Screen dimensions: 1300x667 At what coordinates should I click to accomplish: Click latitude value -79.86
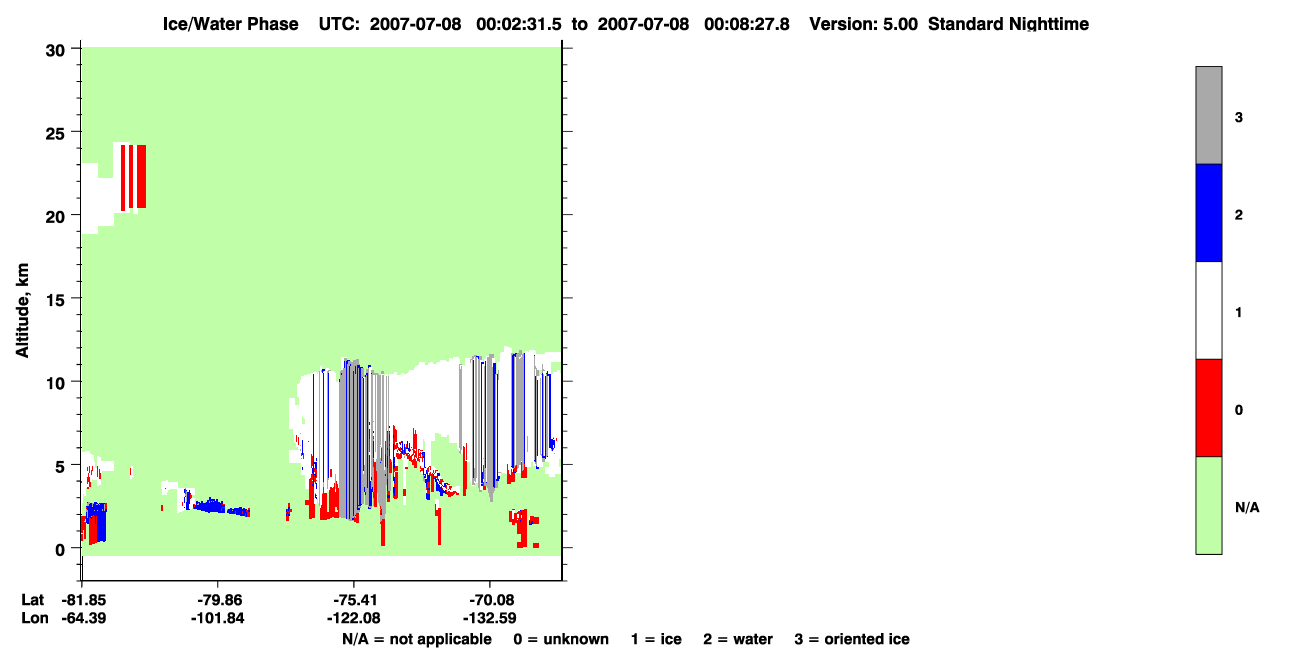tap(218, 600)
